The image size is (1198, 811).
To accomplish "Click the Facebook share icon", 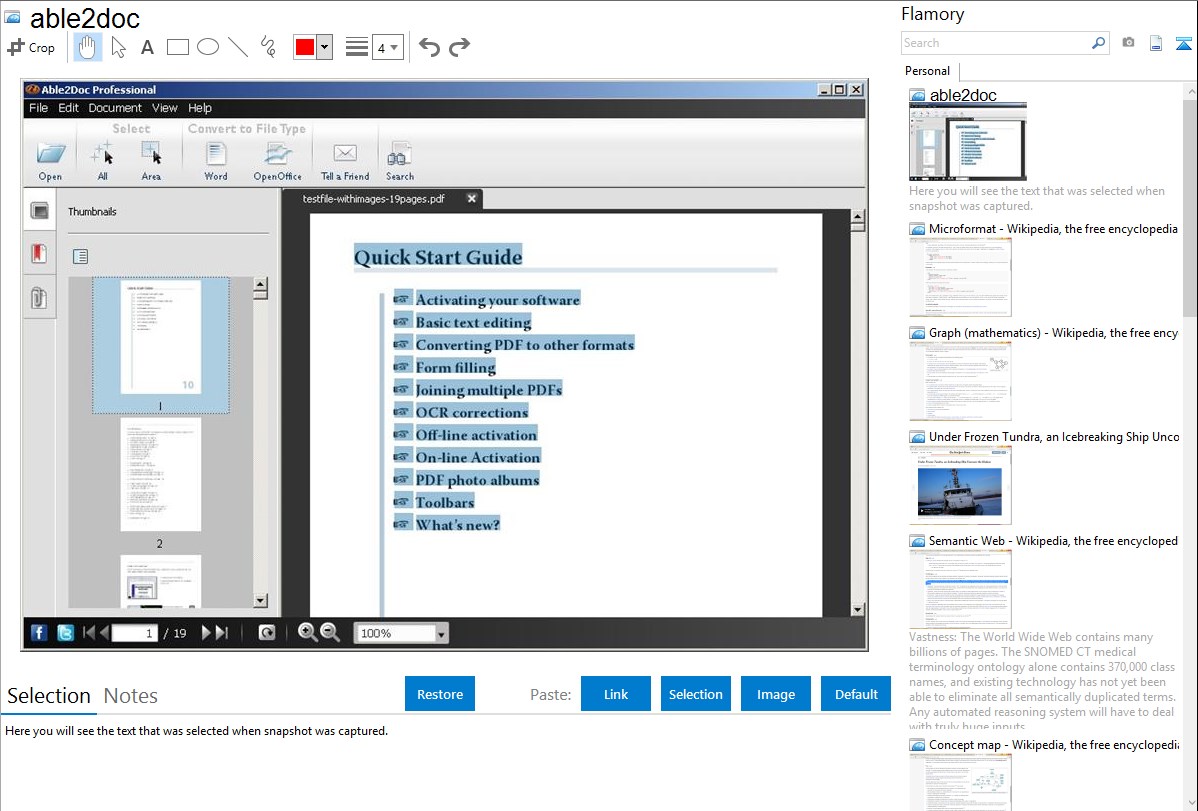I will (39, 633).
